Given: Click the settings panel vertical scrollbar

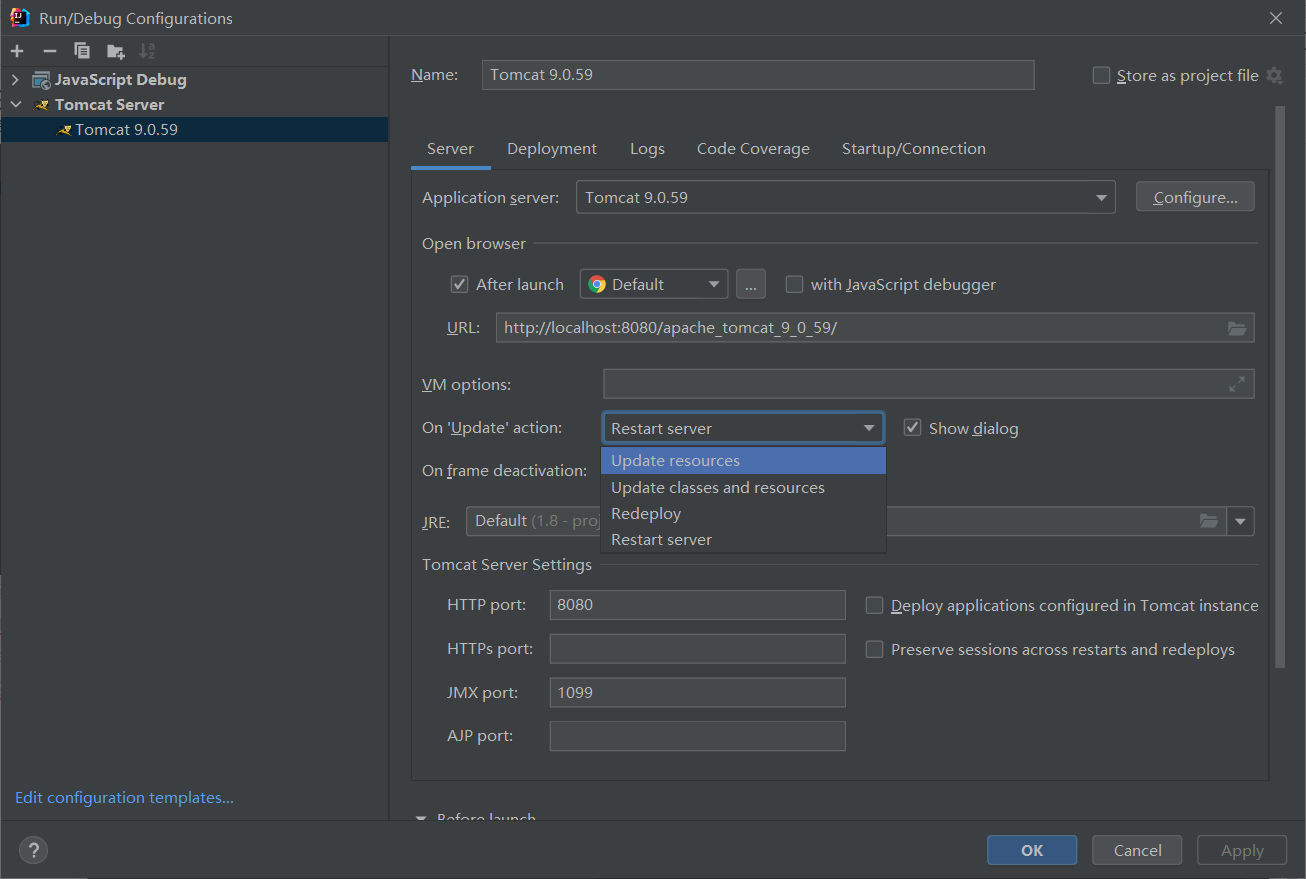Looking at the screenshot, I should click(1280, 388).
